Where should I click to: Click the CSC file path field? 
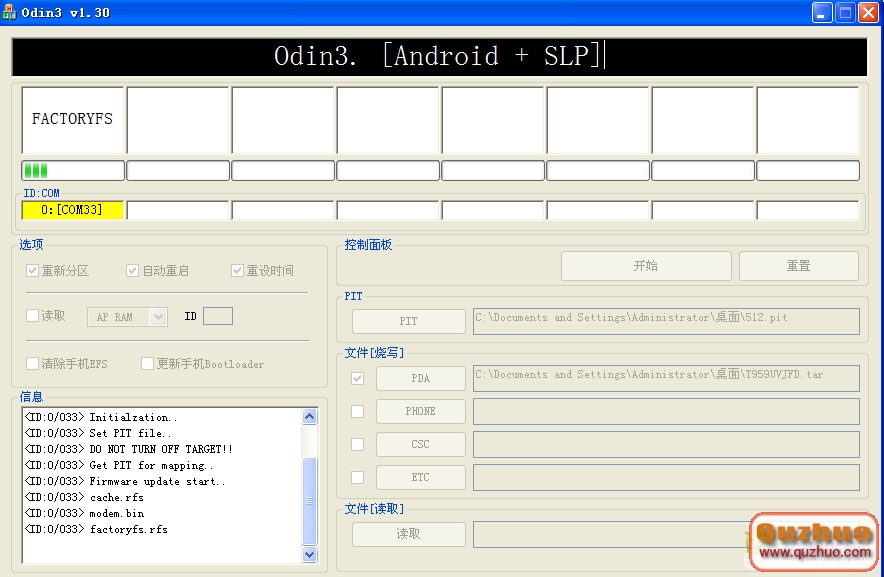665,444
